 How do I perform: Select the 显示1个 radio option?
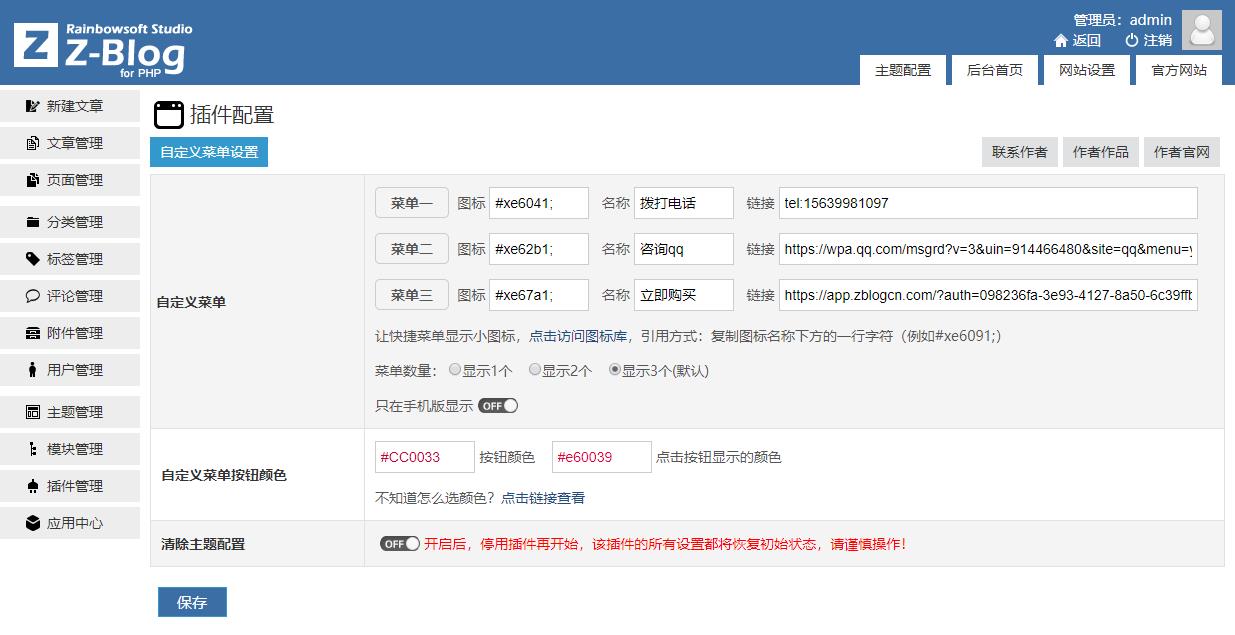pos(455,369)
